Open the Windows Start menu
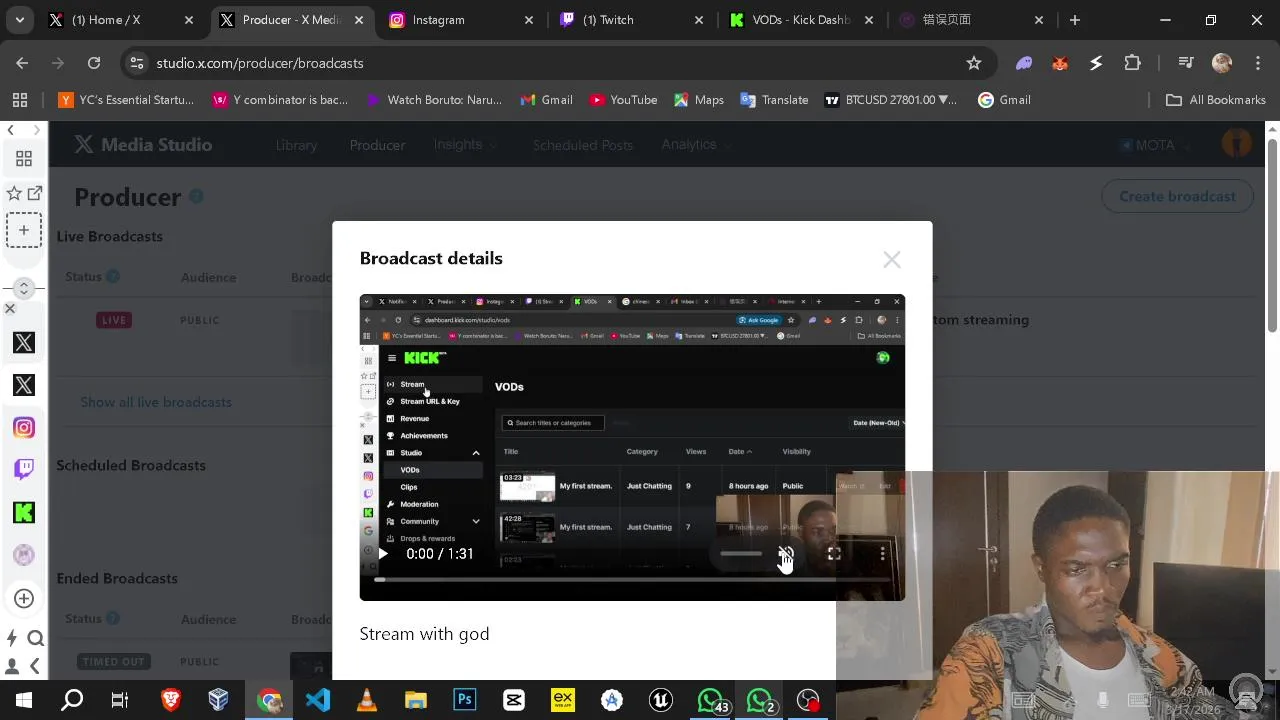Screen dimensions: 1280x720 [24, 700]
